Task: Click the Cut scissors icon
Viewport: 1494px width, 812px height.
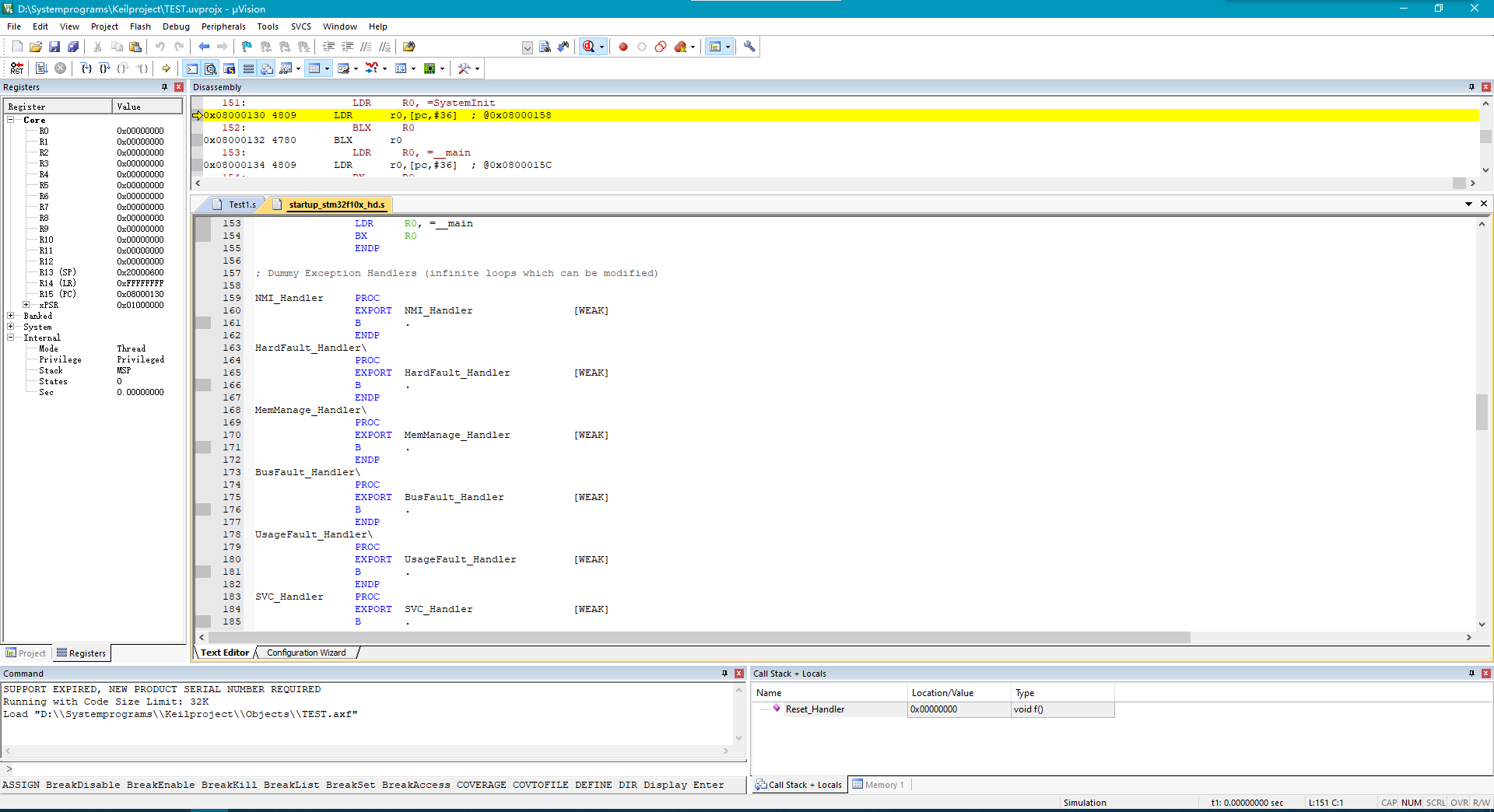Action: (x=98, y=47)
